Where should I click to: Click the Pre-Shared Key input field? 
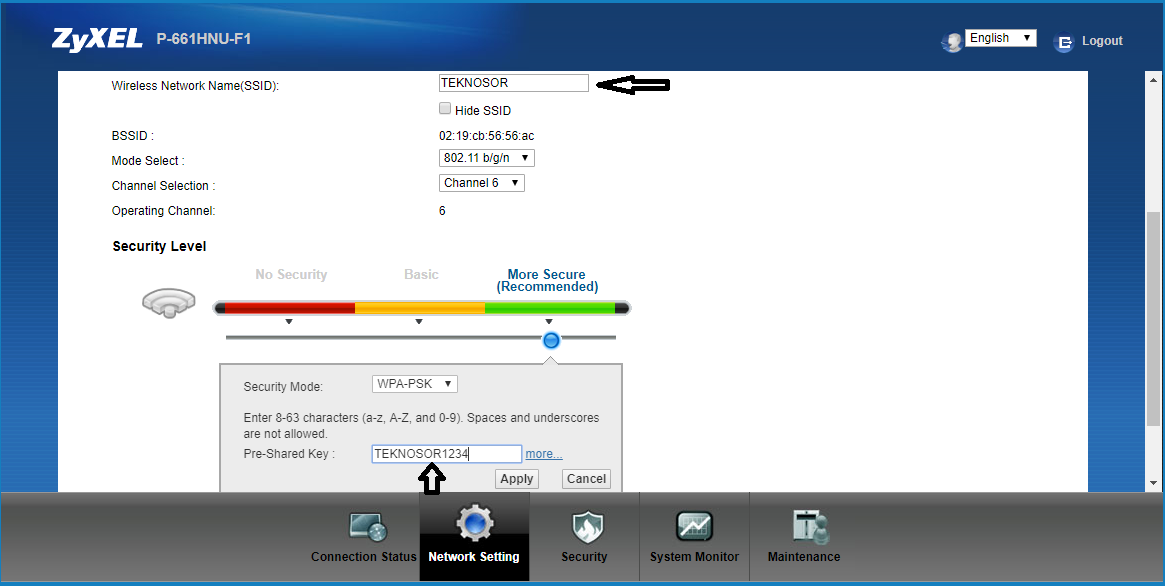[x=447, y=454]
